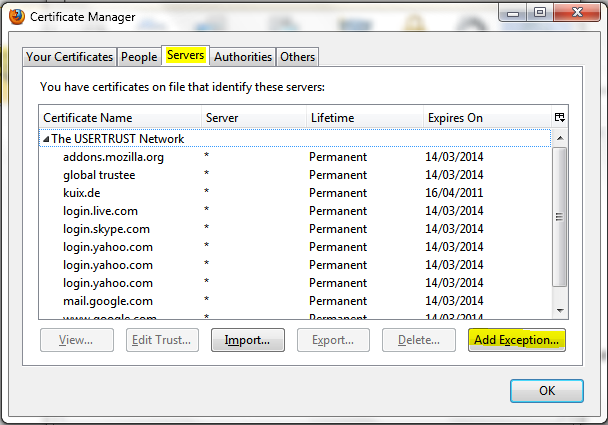The height and width of the screenshot is (425, 608).
Task: Select the kuix.de certificate
Action: tap(295, 193)
